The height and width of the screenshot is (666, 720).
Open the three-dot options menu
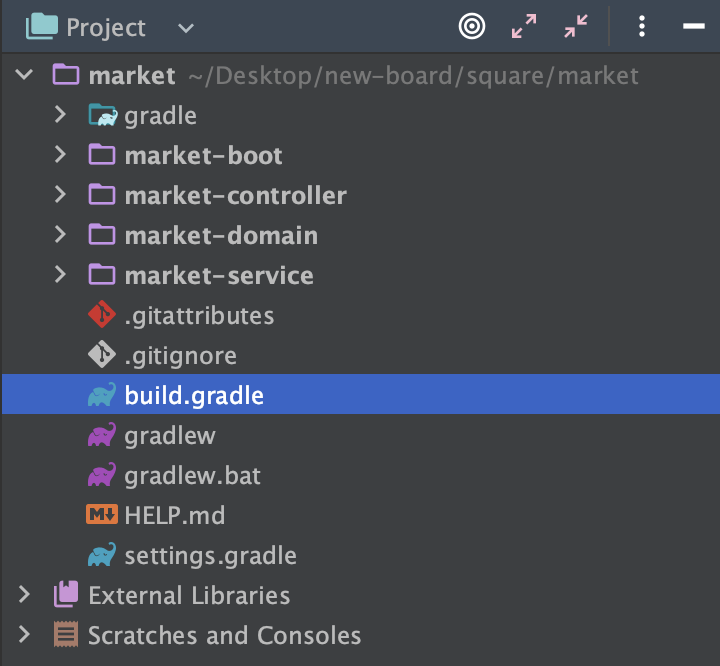tap(642, 26)
